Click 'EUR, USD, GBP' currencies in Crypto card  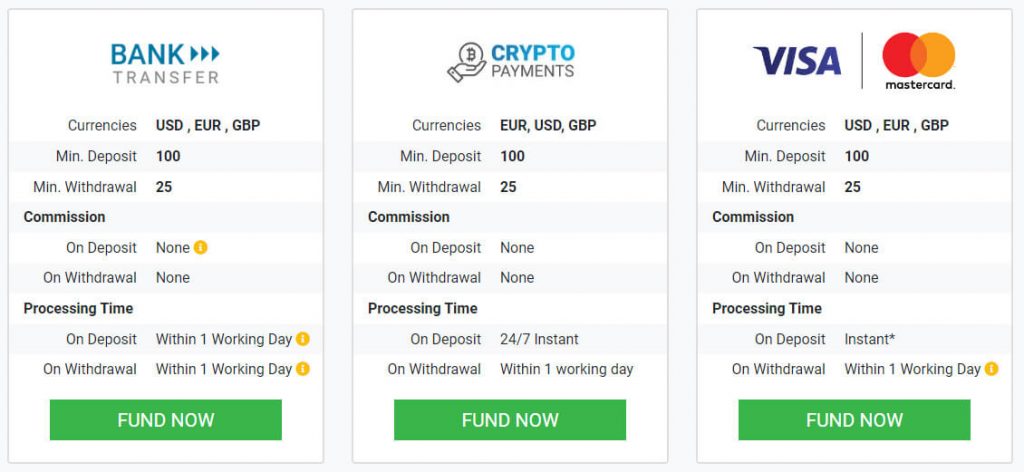(547, 125)
